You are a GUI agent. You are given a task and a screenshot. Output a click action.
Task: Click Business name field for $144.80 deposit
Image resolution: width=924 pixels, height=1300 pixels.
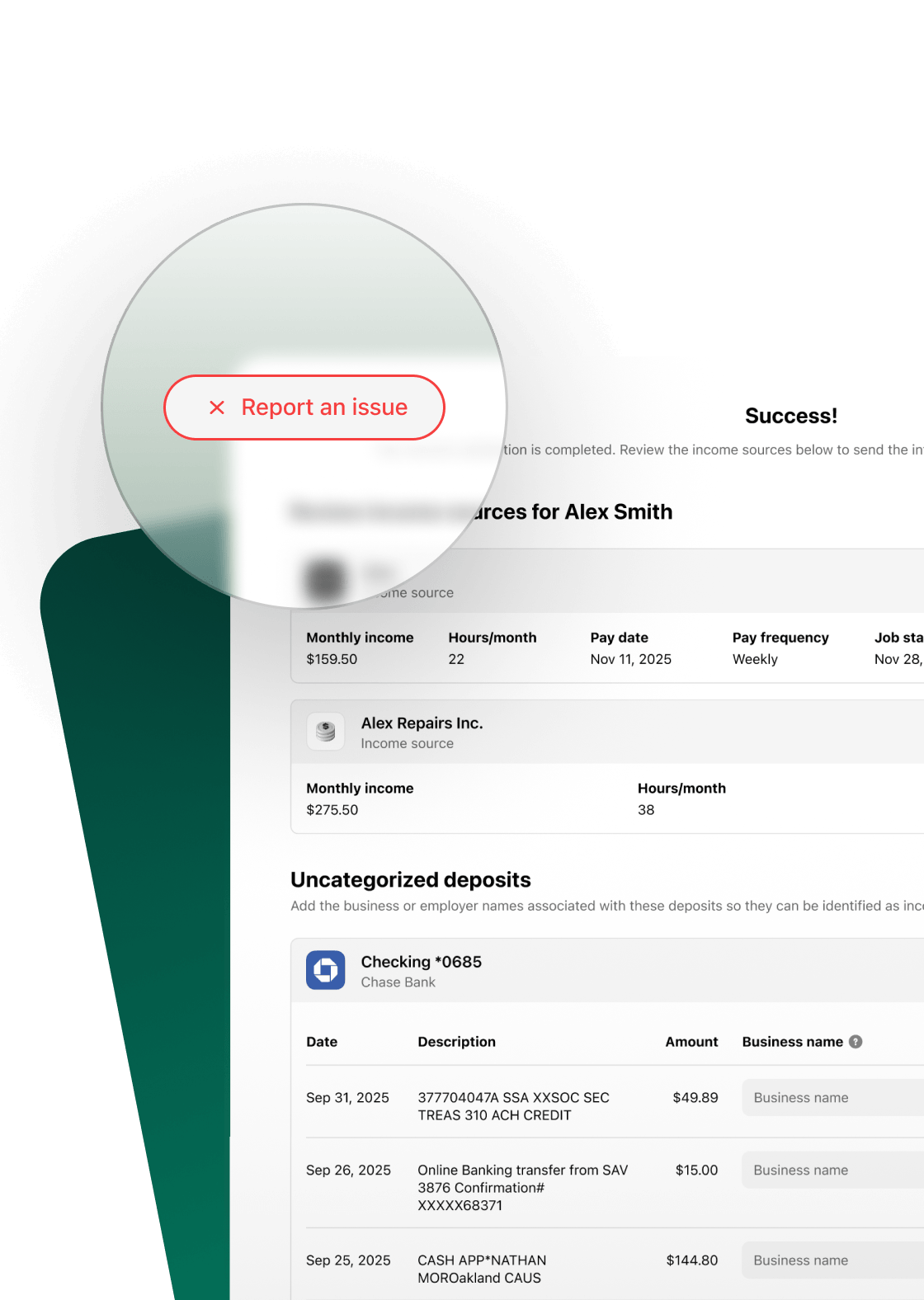[832, 1260]
